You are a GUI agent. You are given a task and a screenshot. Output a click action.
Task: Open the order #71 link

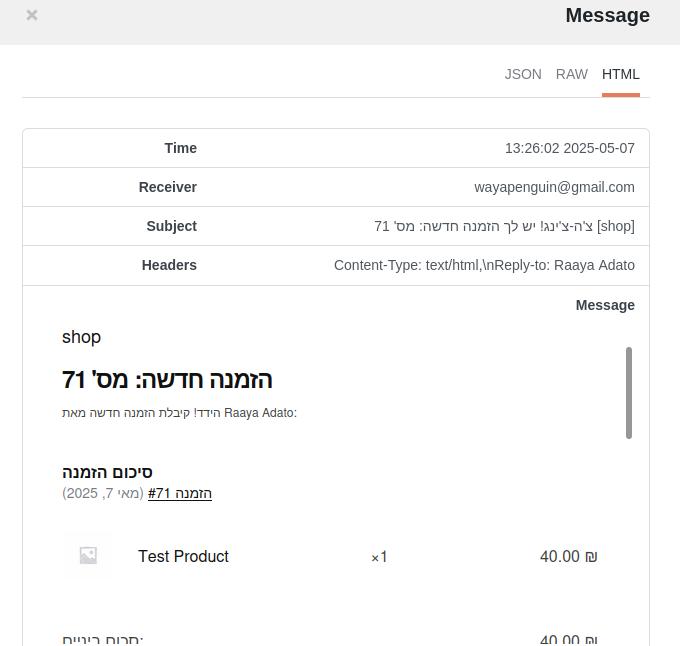[180, 493]
